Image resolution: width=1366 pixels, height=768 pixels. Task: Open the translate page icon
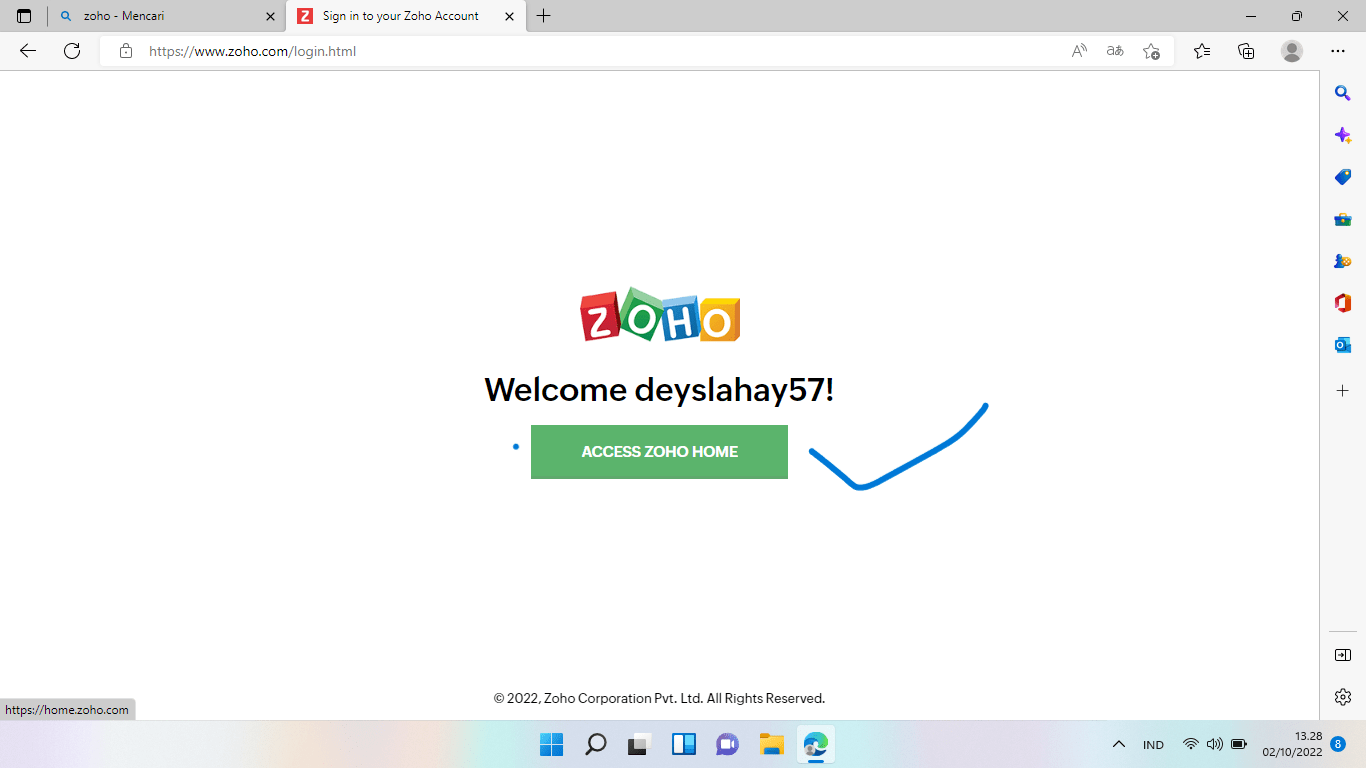[1115, 51]
